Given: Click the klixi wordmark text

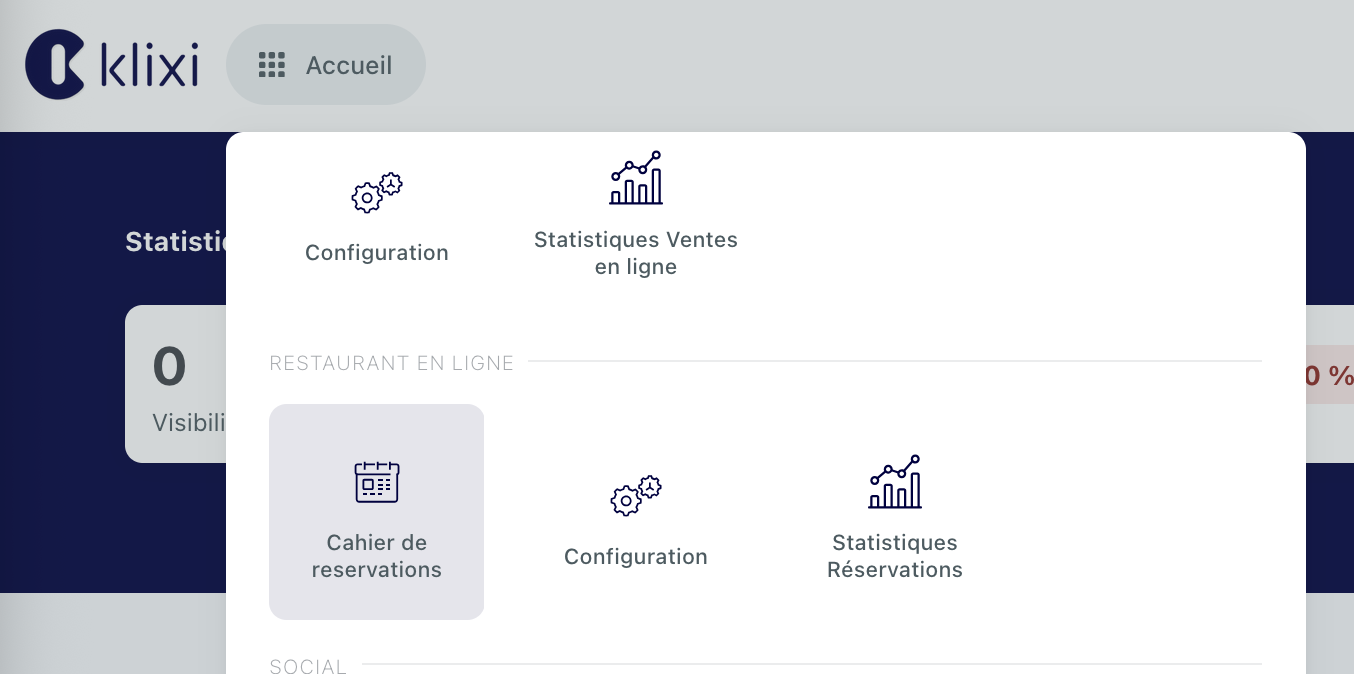Looking at the screenshot, I should click(150, 67).
